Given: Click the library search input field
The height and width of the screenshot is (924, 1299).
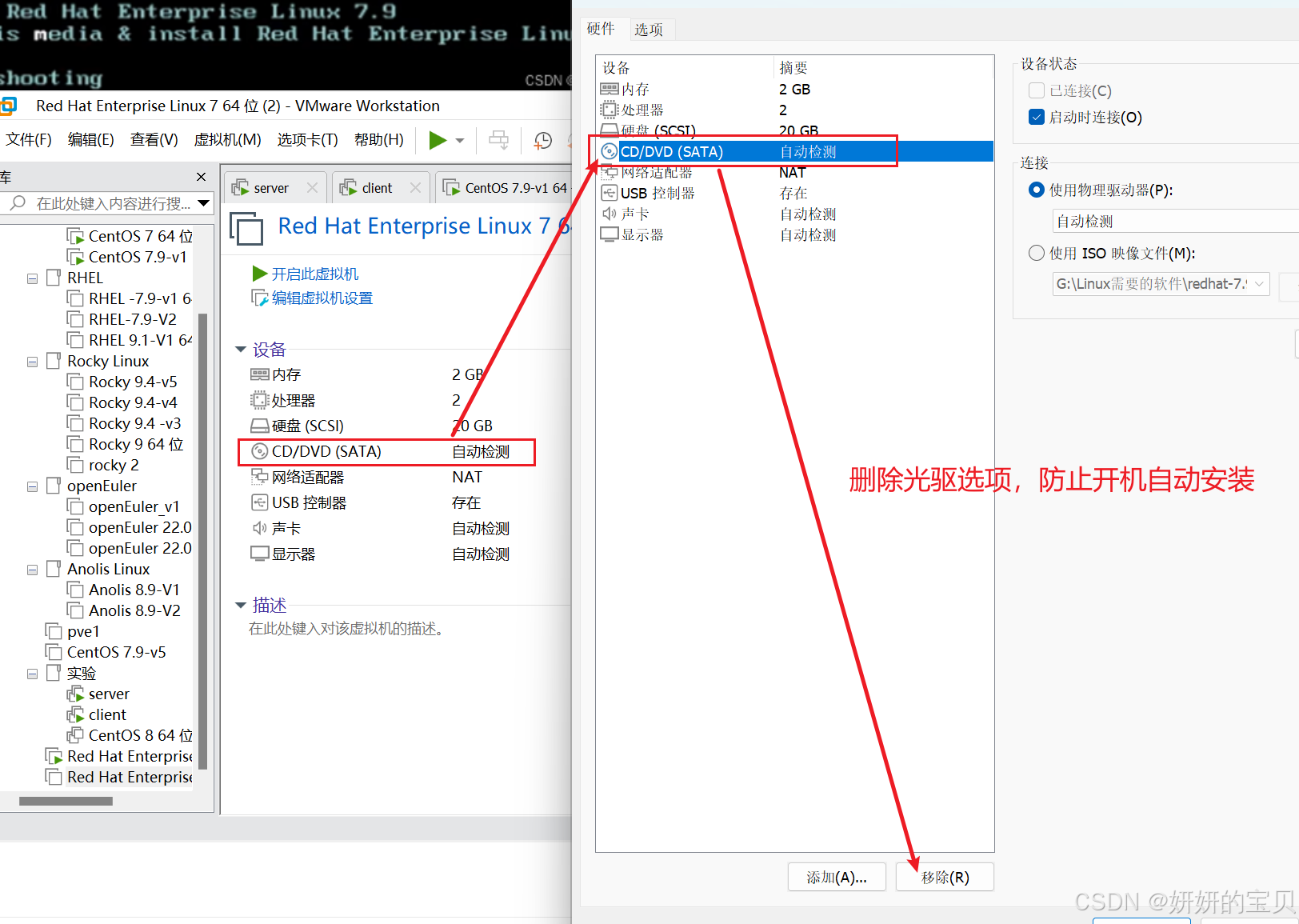Looking at the screenshot, I should tap(100, 203).
